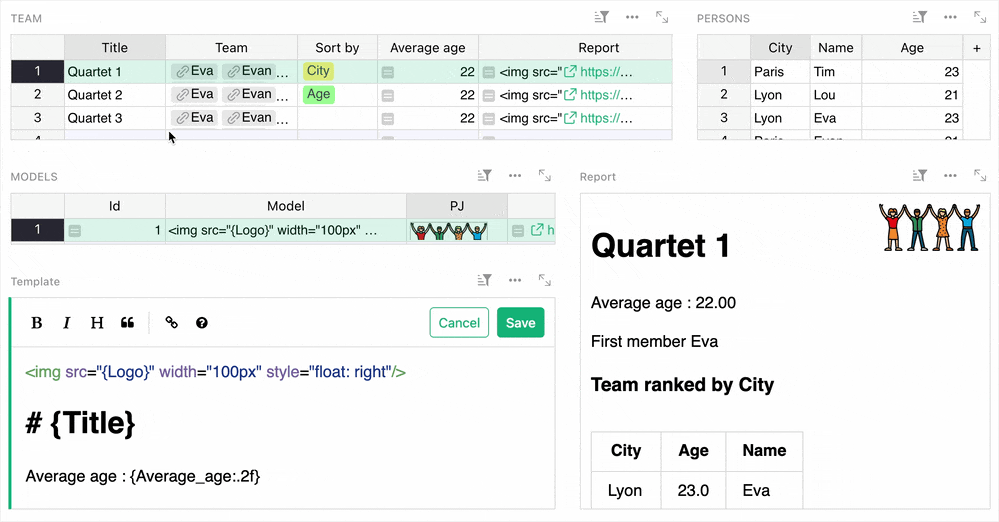Open the three-dot menu of Template section
The width and height of the screenshot is (999, 522).
pyautogui.click(x=515, y=281)
